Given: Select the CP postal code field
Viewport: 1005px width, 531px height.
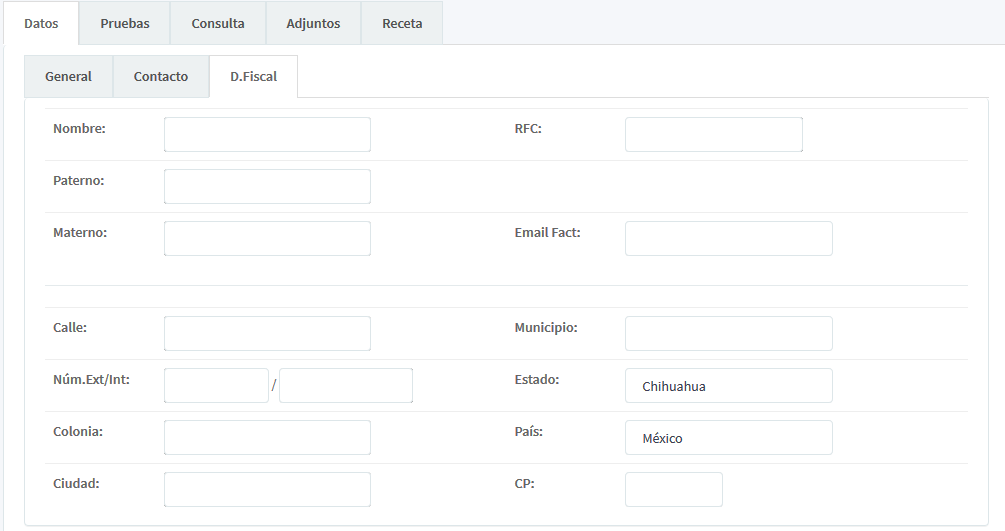Looking at the screenshot, I should (x=673, y=489).
